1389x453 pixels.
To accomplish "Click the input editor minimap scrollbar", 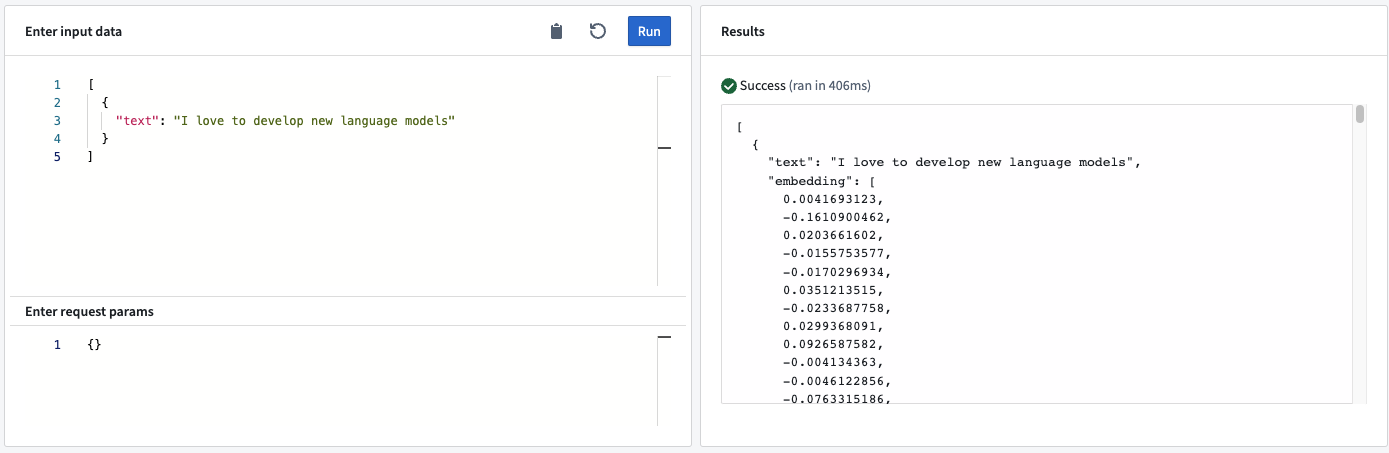I will click(664, 180).
